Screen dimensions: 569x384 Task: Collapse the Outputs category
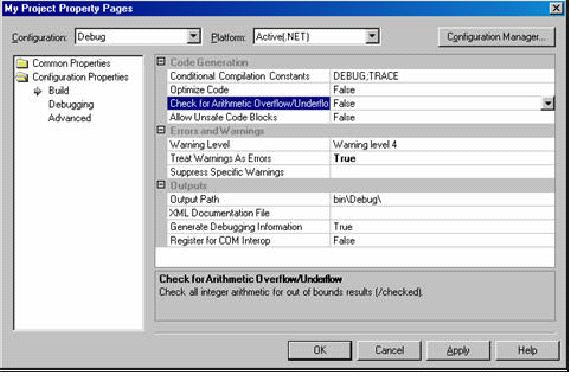coord(161,185)
